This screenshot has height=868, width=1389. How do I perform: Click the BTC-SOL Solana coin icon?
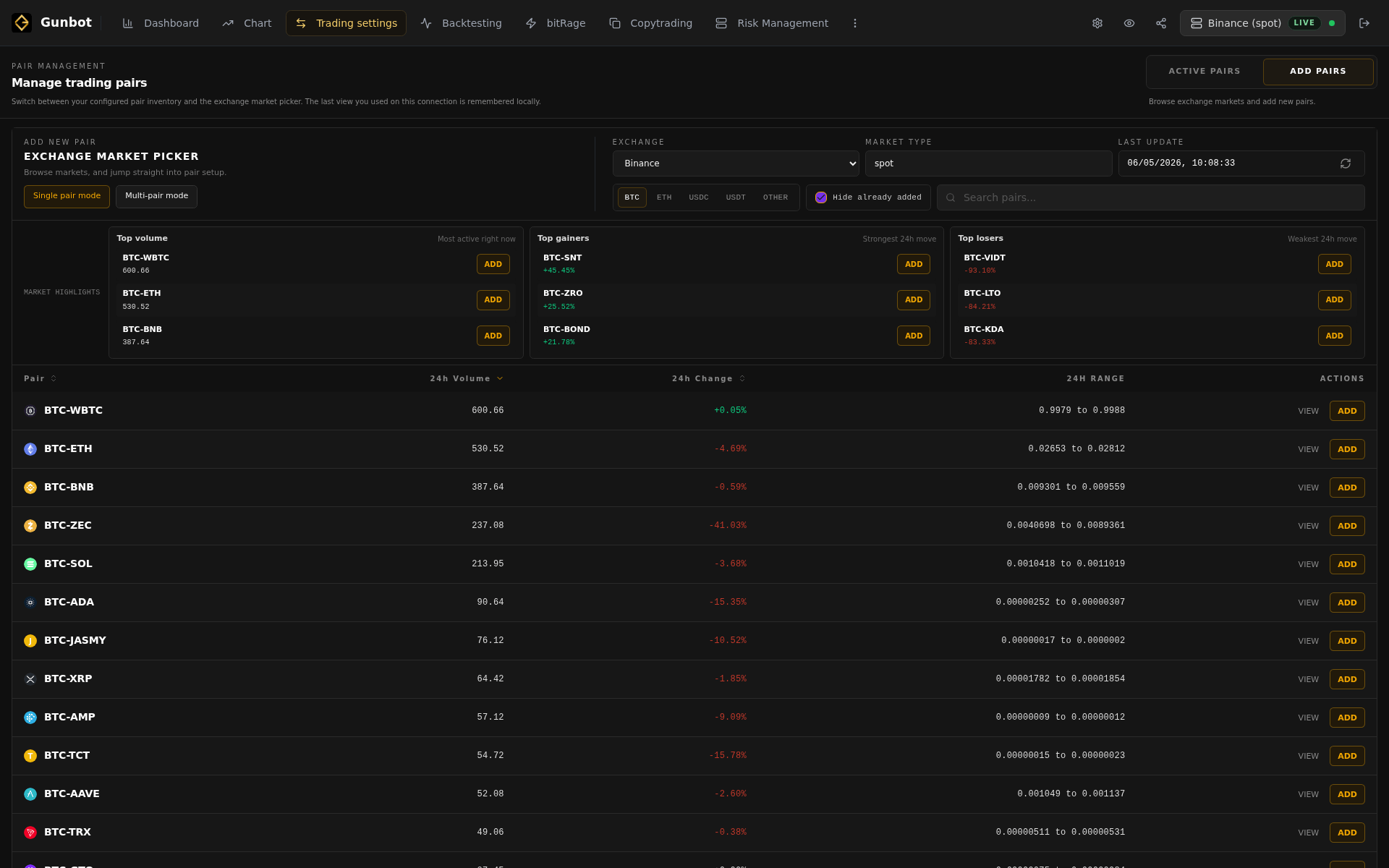[x=30, y=564]
